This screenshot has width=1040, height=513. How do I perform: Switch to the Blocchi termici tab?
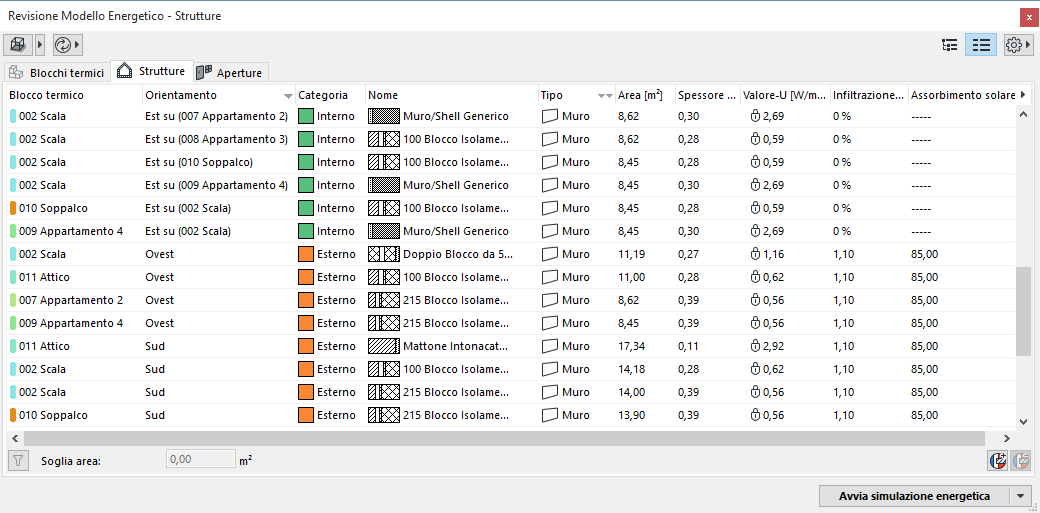57,72
